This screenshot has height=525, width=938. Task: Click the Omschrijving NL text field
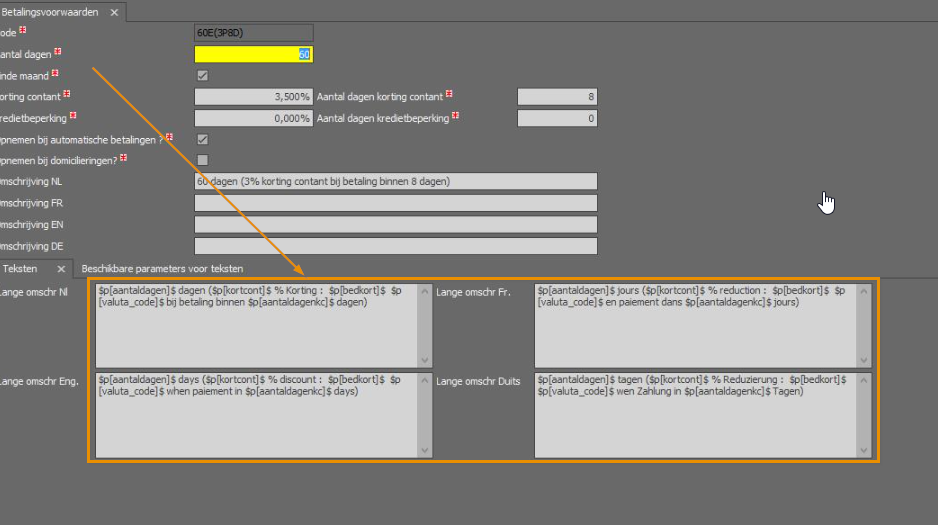395,181
